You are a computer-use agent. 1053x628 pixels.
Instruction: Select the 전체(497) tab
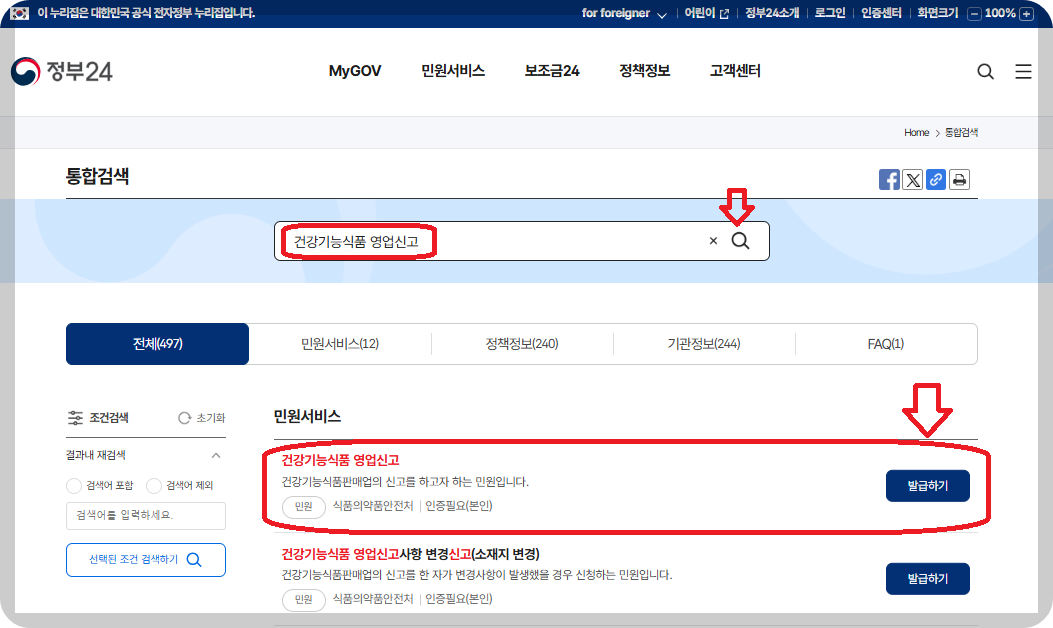tap(157, 344)
